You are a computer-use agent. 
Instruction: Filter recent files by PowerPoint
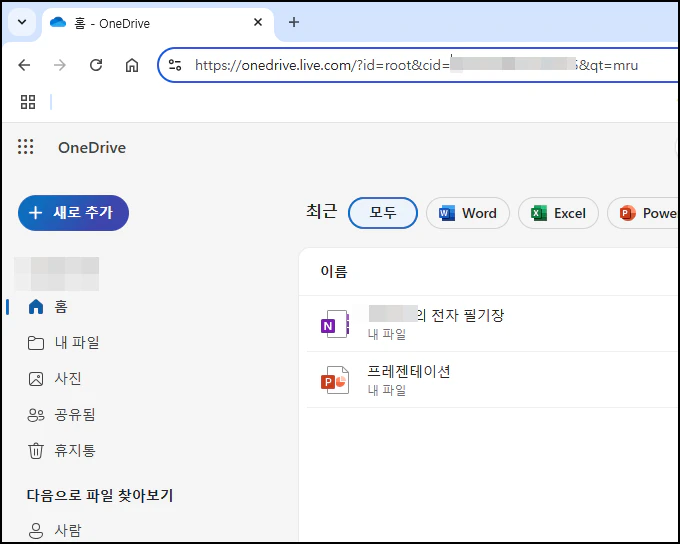(x=644, y=213)
